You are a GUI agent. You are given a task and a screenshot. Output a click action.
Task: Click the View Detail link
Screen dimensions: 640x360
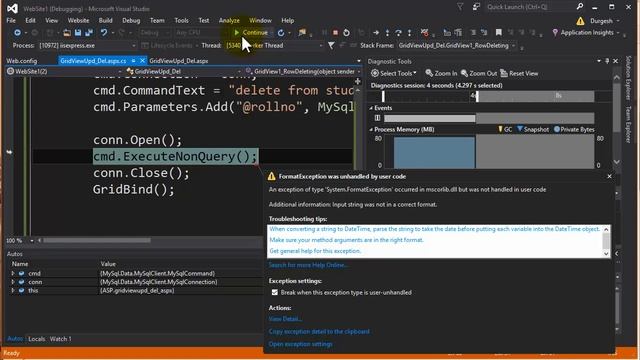[285, 319]
